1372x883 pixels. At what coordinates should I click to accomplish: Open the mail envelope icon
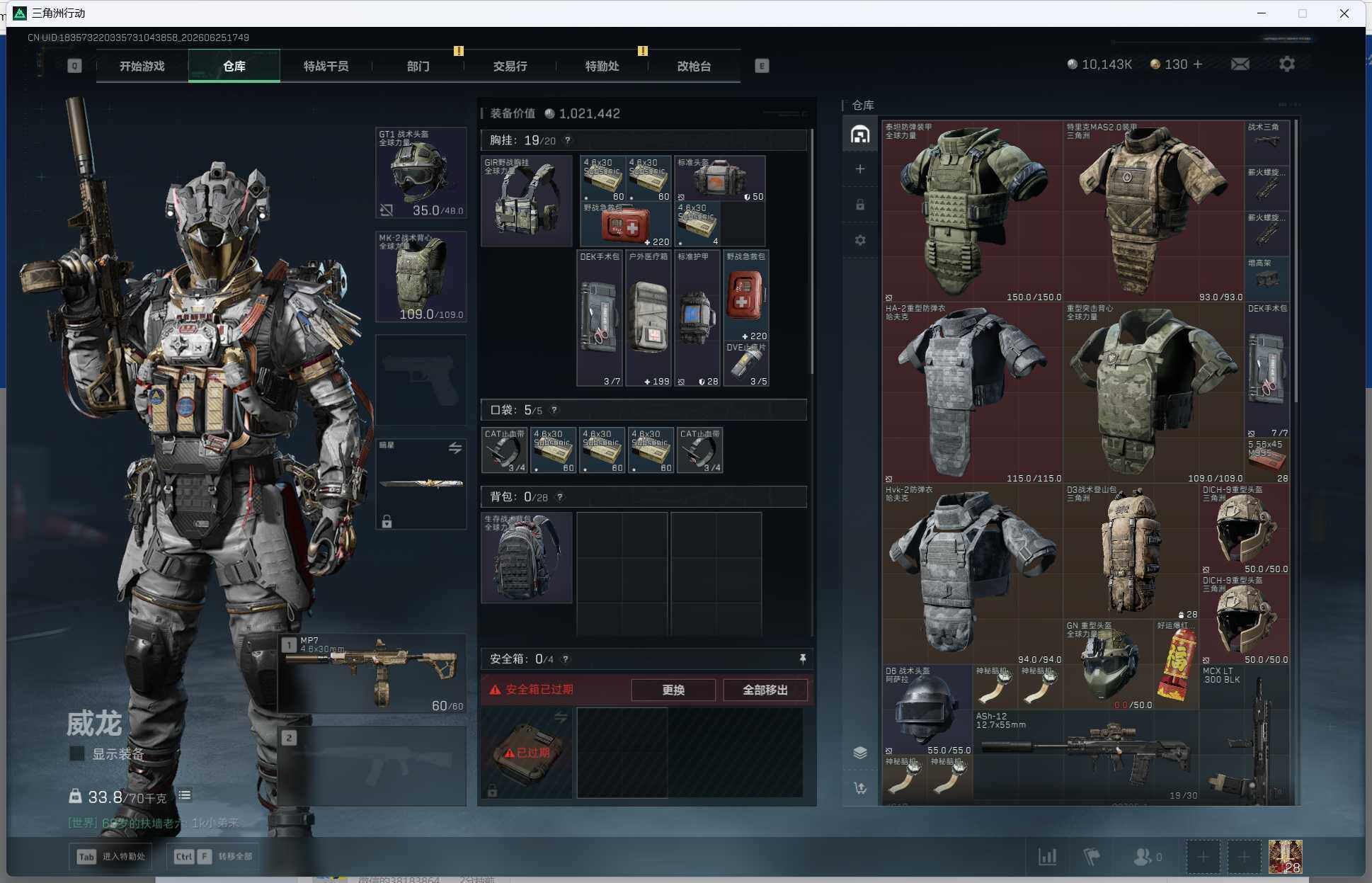point(1240,64)
